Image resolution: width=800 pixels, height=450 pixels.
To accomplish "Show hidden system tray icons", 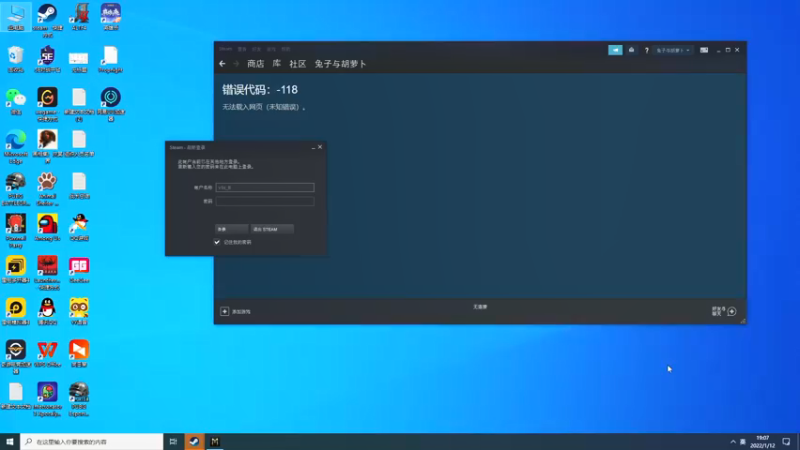I will (x=733, y=441).
